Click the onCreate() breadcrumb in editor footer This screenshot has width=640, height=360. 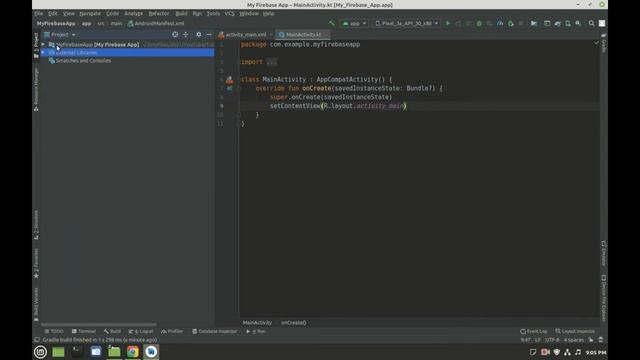coord(293,323)
